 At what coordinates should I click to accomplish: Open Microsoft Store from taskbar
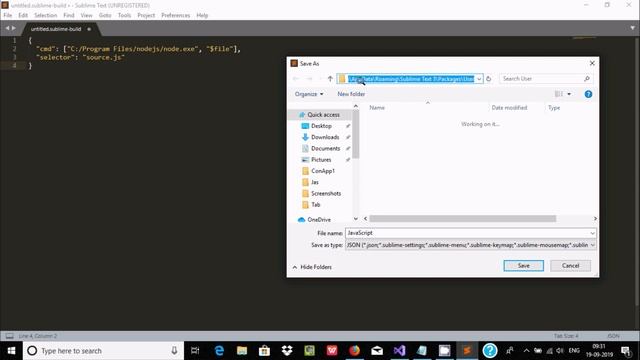pos(264,351)
